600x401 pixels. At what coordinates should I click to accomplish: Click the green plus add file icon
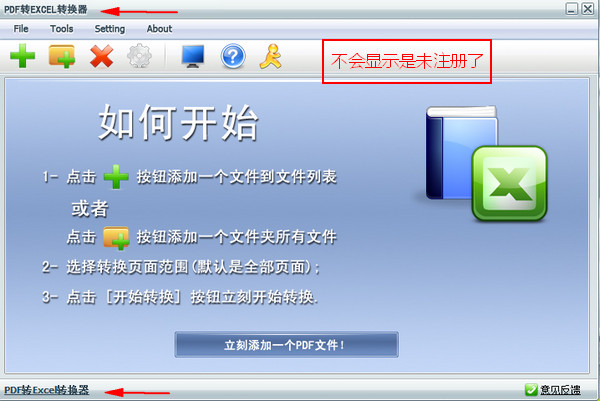23,56
